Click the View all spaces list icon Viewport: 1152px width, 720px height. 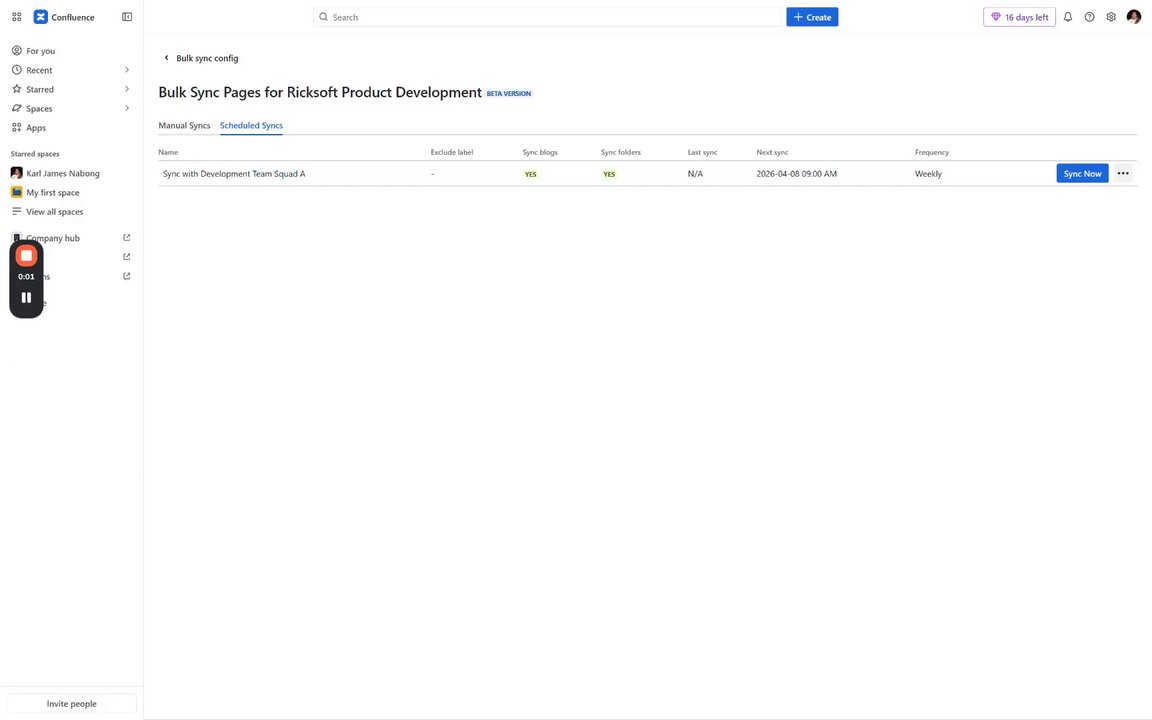pyautogui.click(x=16, y=212)
